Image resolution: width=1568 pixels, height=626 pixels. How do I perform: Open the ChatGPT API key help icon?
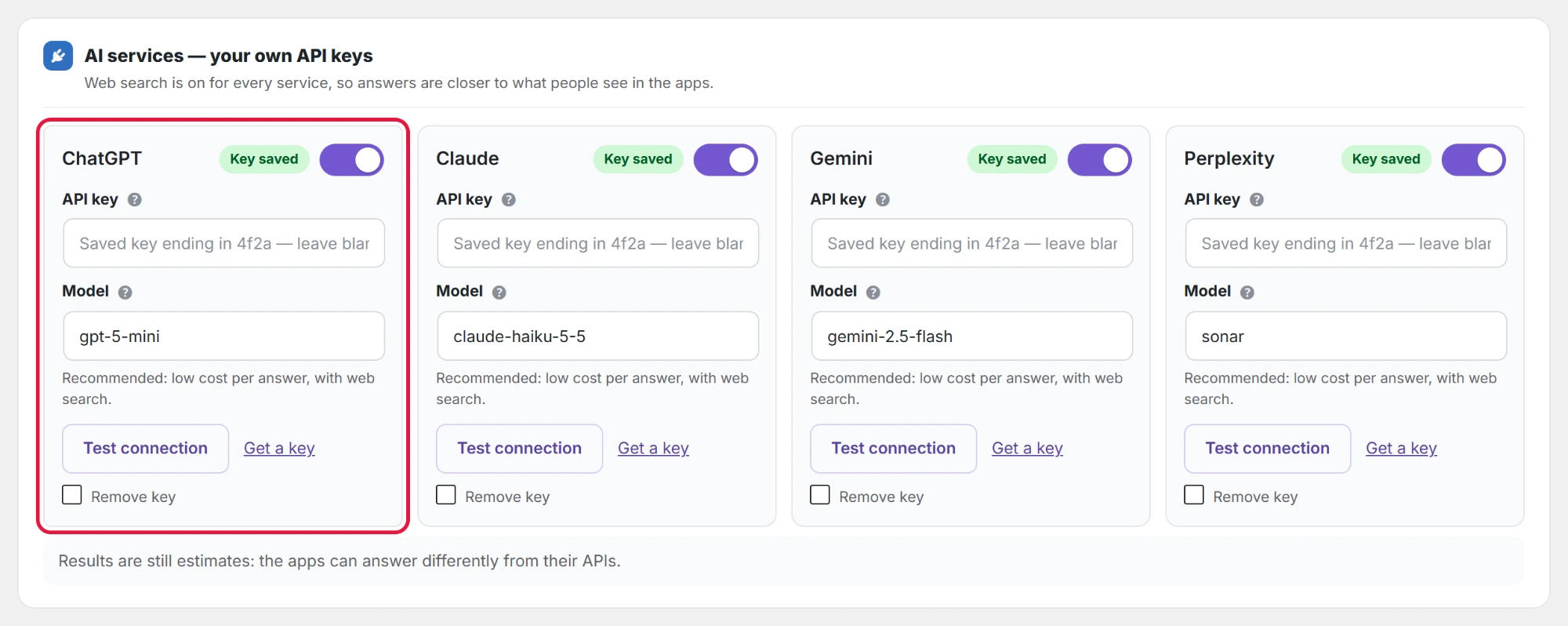point(135,199)
